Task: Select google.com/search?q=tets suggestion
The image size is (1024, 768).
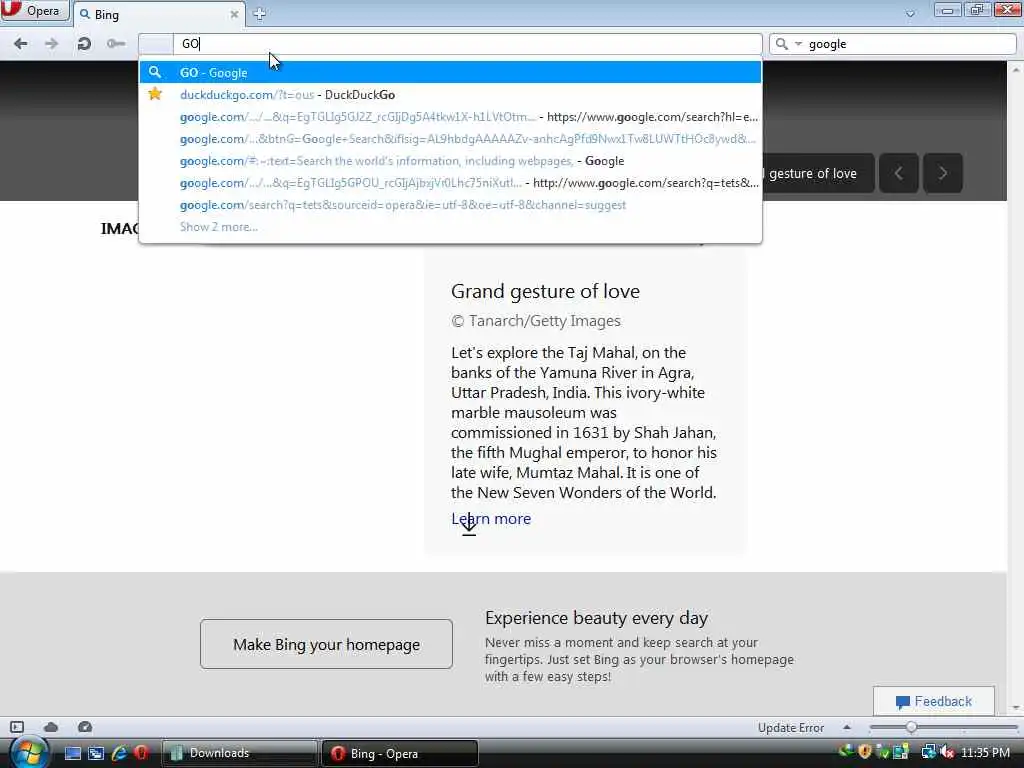Action: point(450,205)
